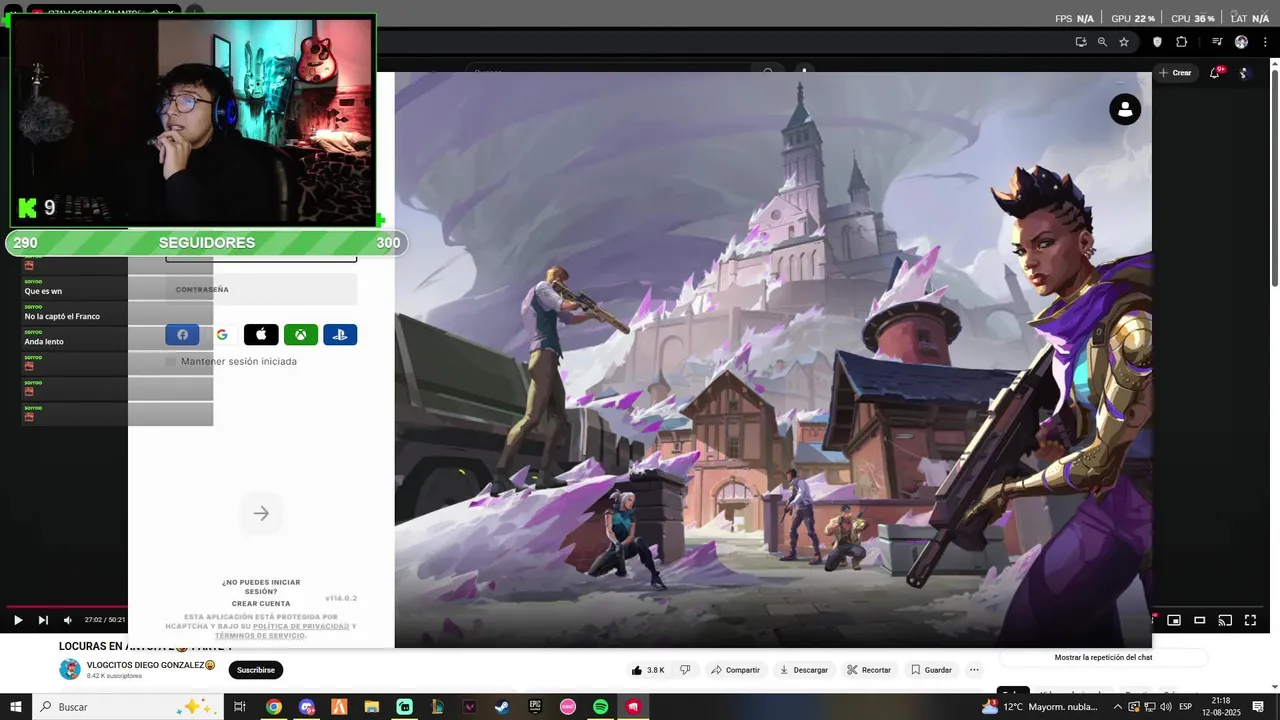This screenshot has height=720, width=1280.
Task: Click the volume icon in system tray
Action: pyautogui.click(x=1165, y=707)
